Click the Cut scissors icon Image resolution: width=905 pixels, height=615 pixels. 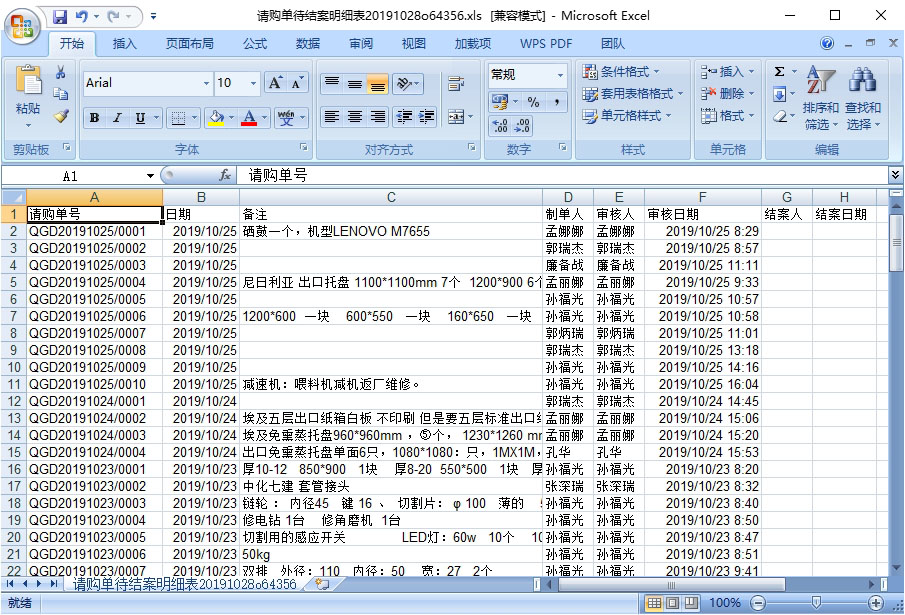tap(61, 72)
